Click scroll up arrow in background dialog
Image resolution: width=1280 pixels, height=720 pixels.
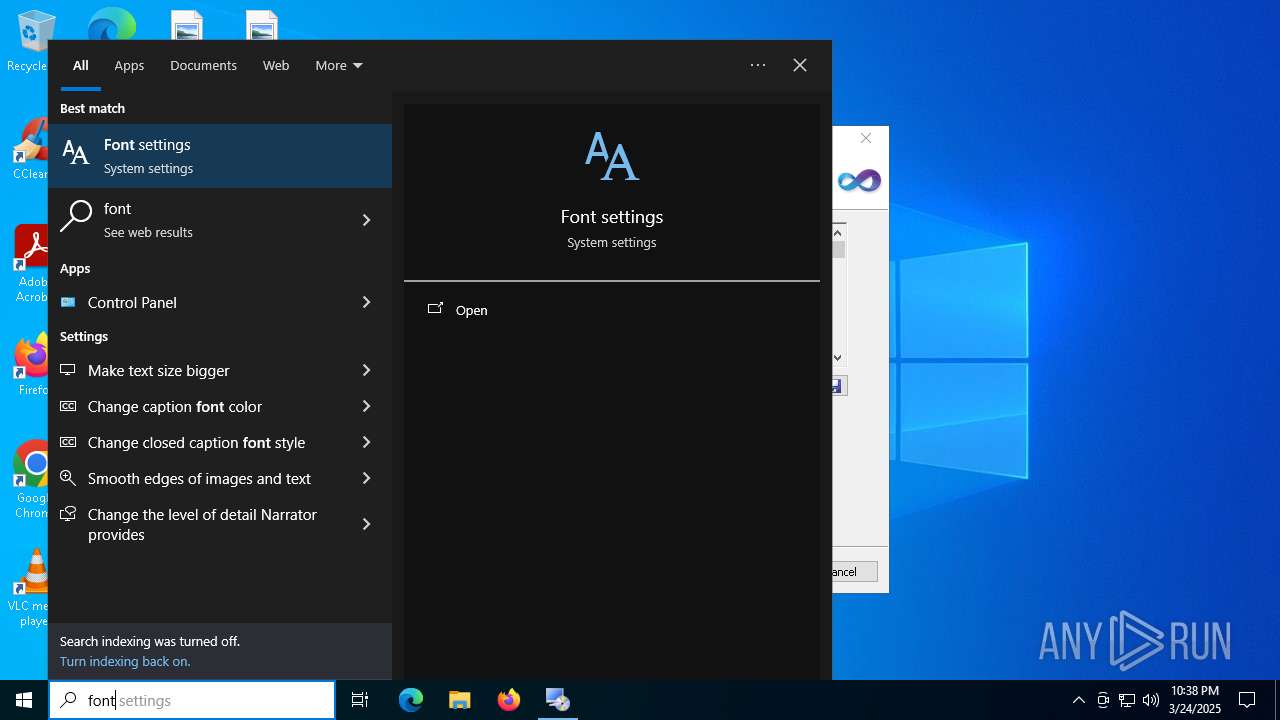coord(838,232)
